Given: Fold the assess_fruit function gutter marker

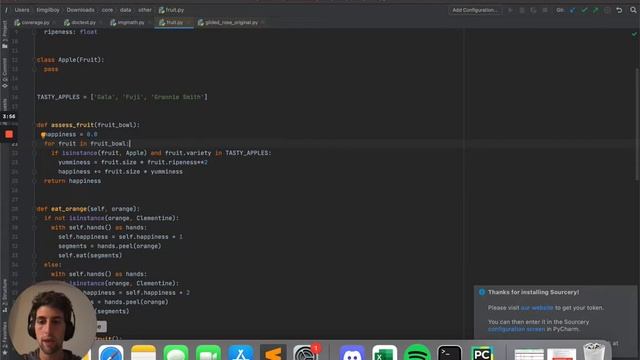Looking at the screenshot, I should [x=34, y=125].
